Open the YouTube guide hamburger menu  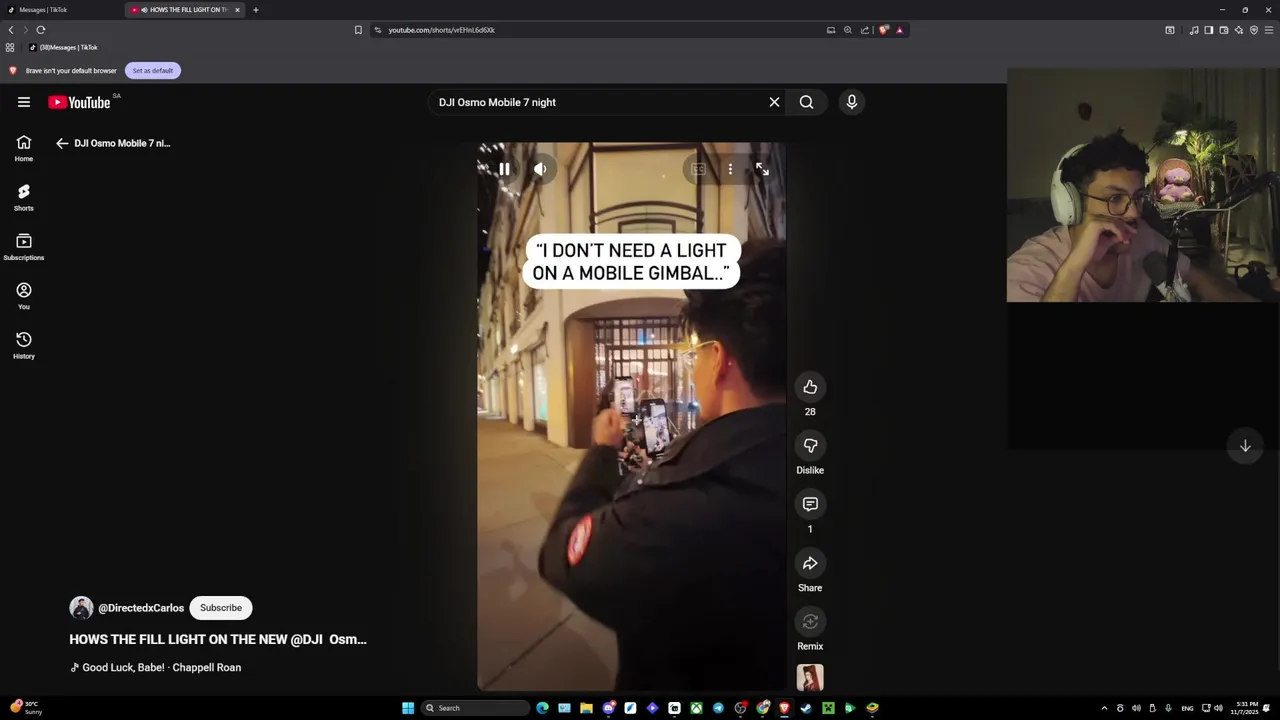(24, 102)
